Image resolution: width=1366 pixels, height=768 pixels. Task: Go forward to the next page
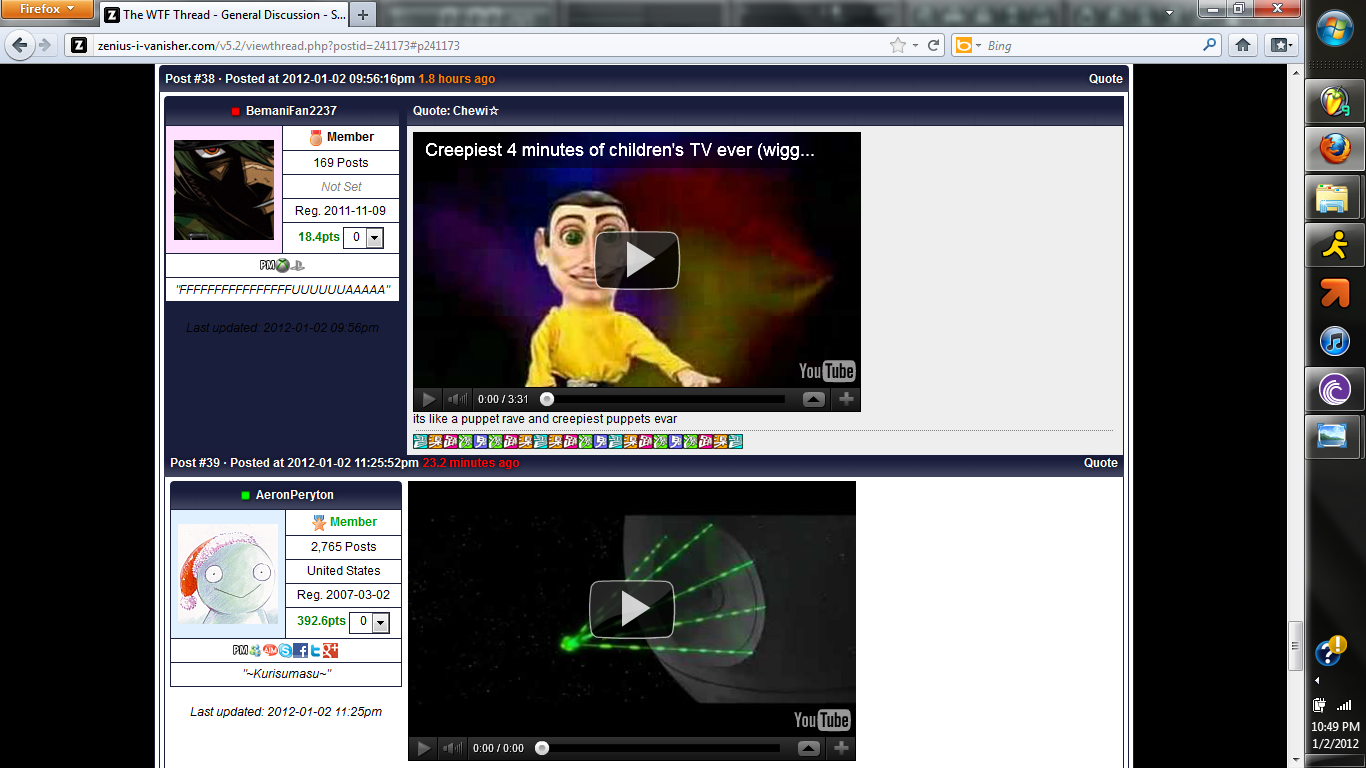(45, 45)
